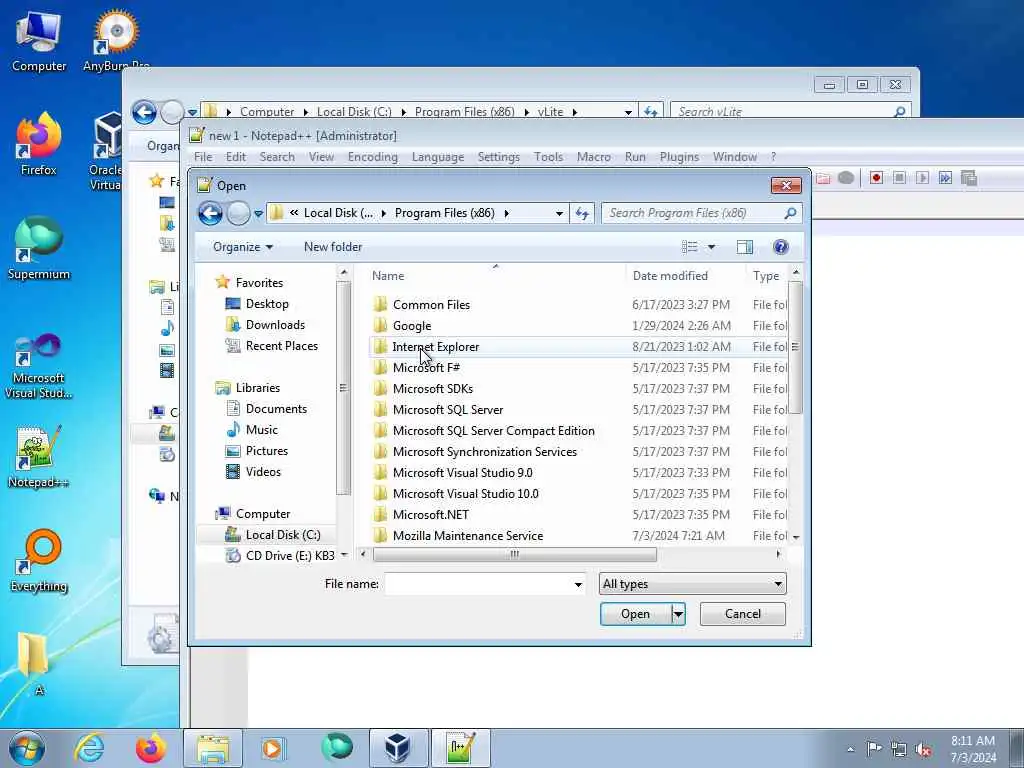Show hidden system tray icons

pos(850,749)
